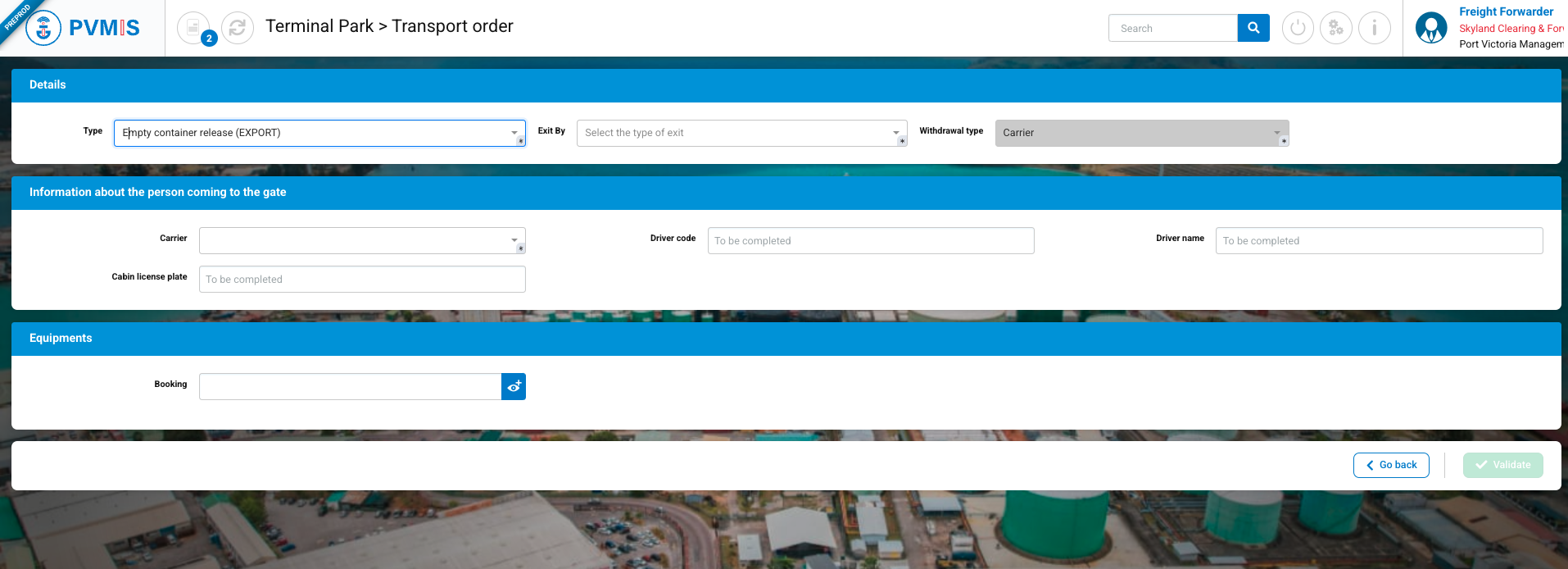Click the Freight Forwarder profile link
The height and width of the screenshot is (569, 1568).
1505,11
